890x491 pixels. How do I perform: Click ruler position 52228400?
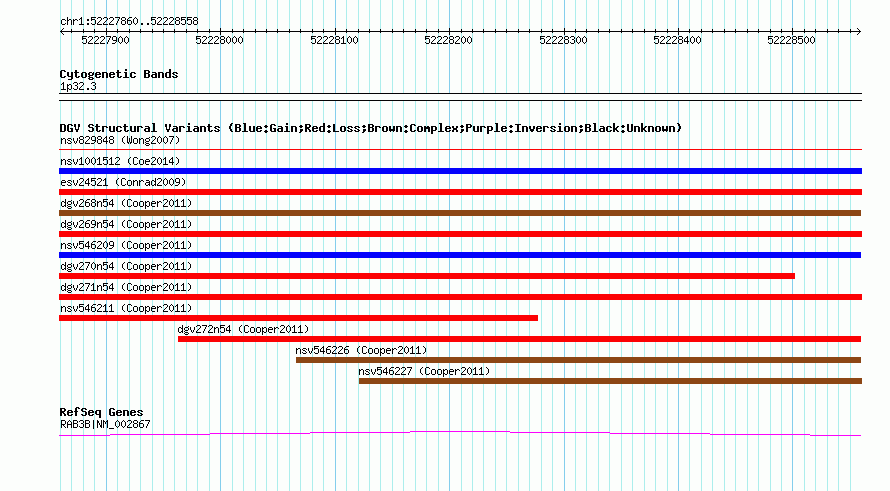tap(677, 40)
